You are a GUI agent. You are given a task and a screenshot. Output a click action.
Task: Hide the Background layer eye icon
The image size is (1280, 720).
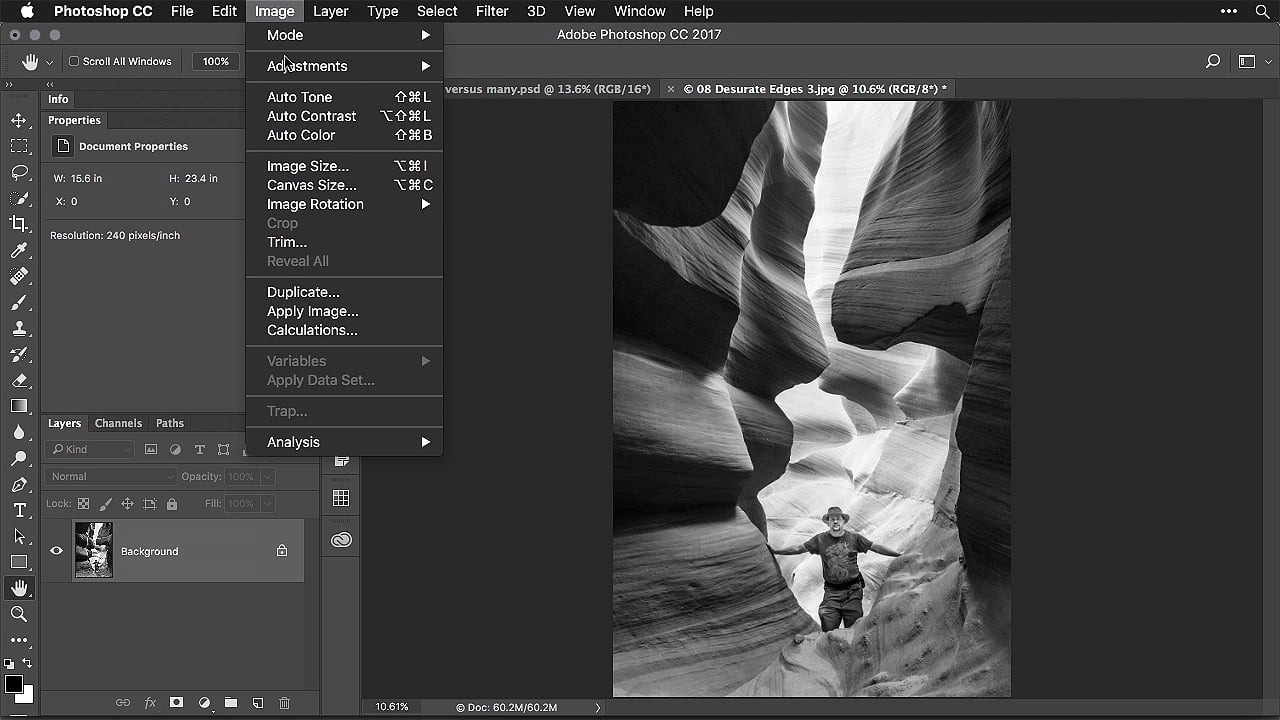56,551
